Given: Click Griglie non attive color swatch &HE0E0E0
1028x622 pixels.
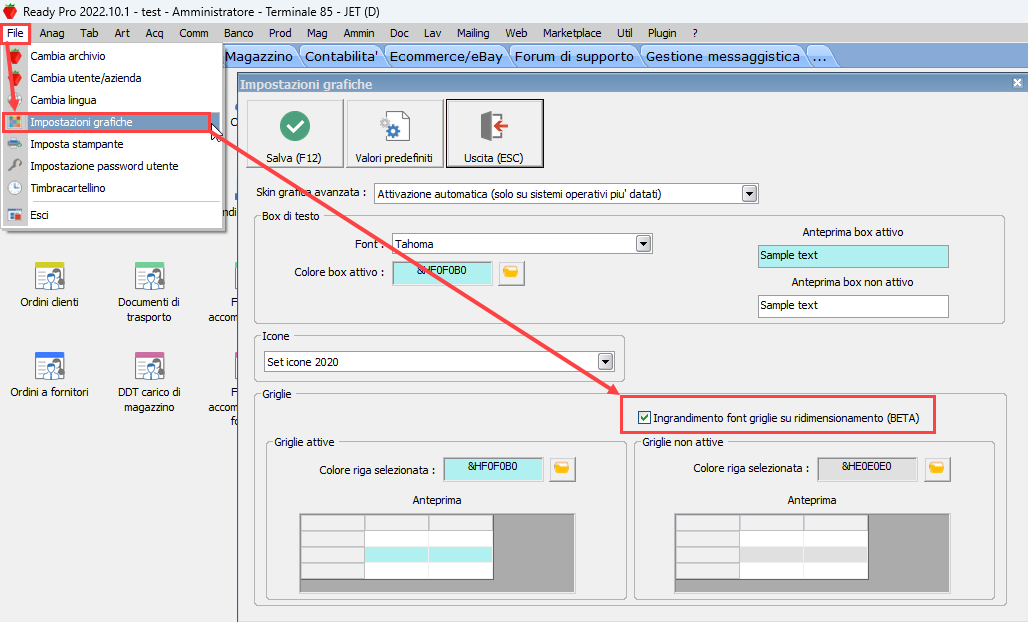Looking at the screenshot, I should pyautogui.click(x=867, y=469).
